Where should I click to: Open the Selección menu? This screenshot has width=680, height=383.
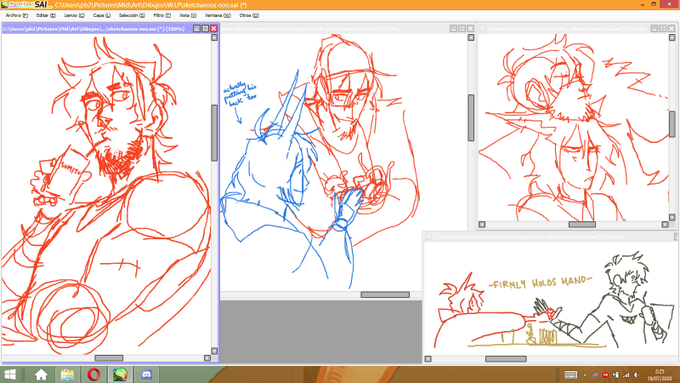132,15
